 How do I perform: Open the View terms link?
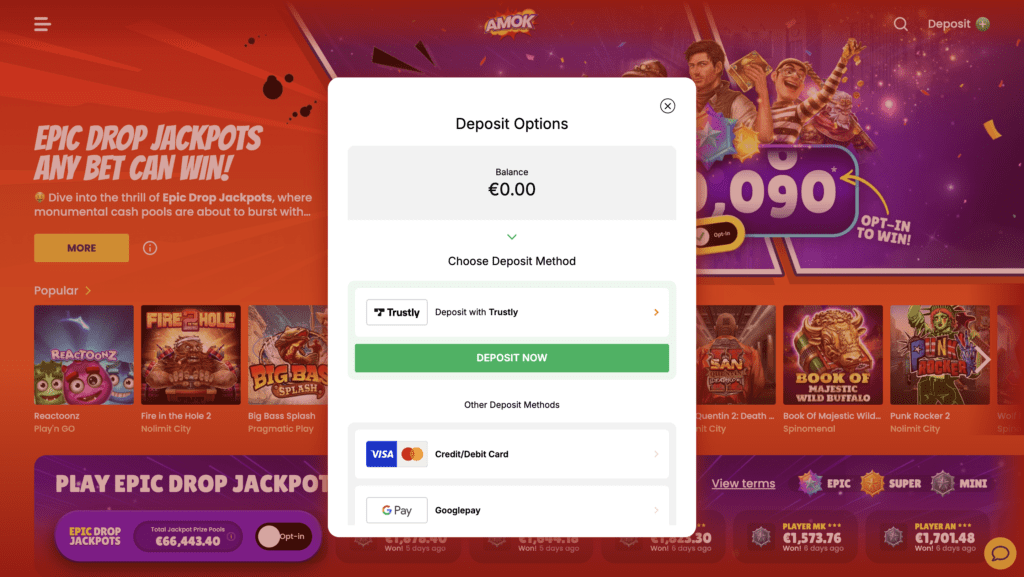743,483
